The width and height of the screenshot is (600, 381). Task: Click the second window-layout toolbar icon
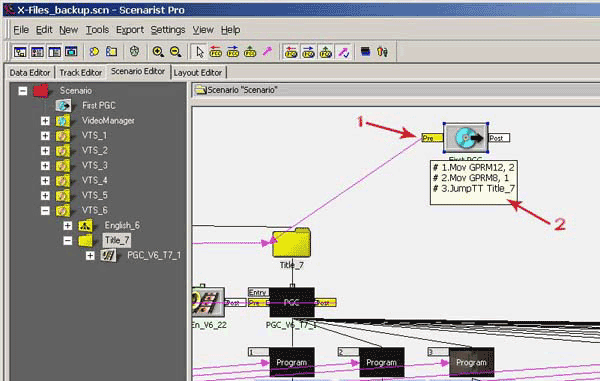(37, 52)
